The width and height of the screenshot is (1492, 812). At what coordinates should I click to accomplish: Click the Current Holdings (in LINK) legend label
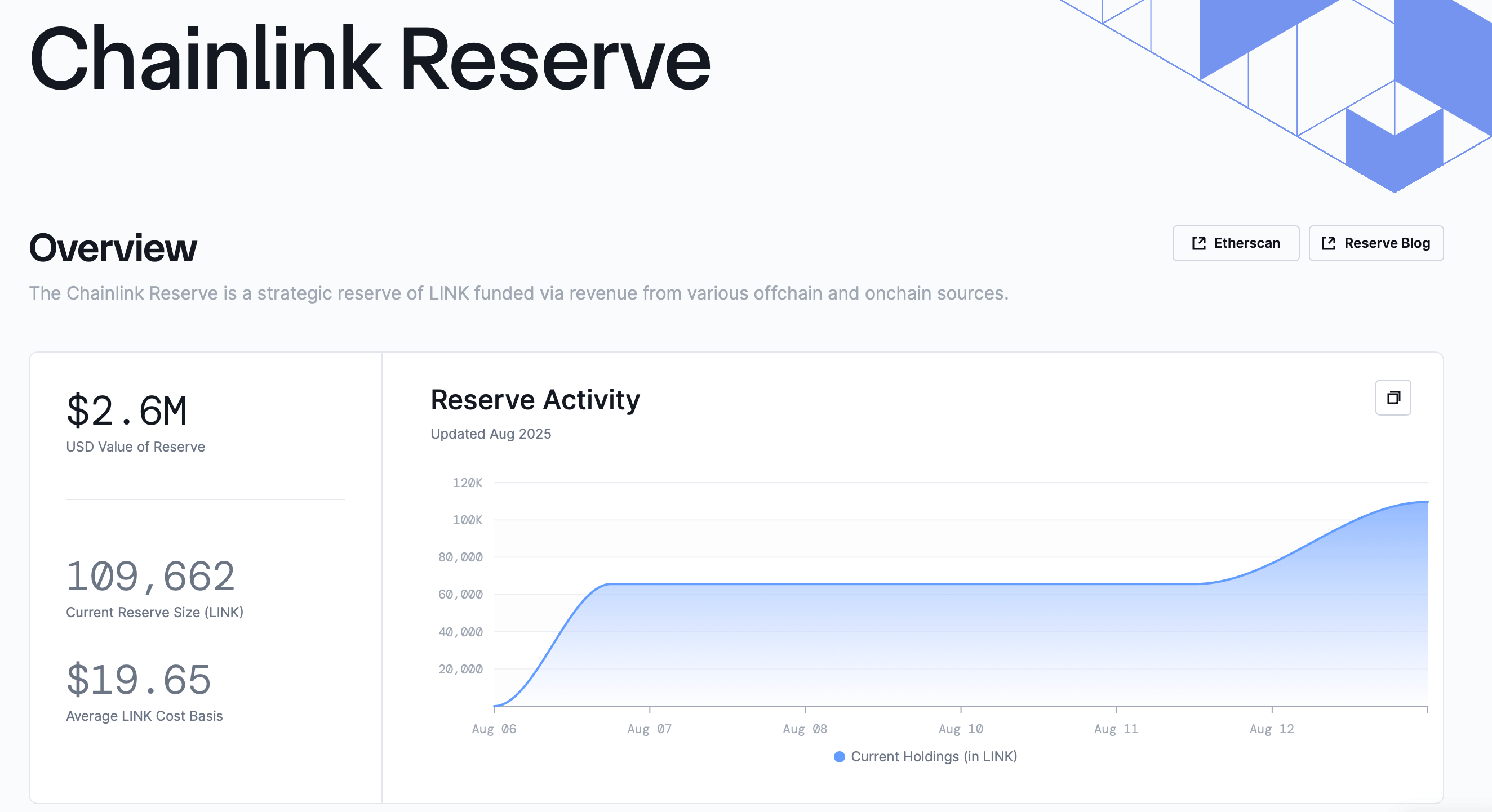[934, 756]
